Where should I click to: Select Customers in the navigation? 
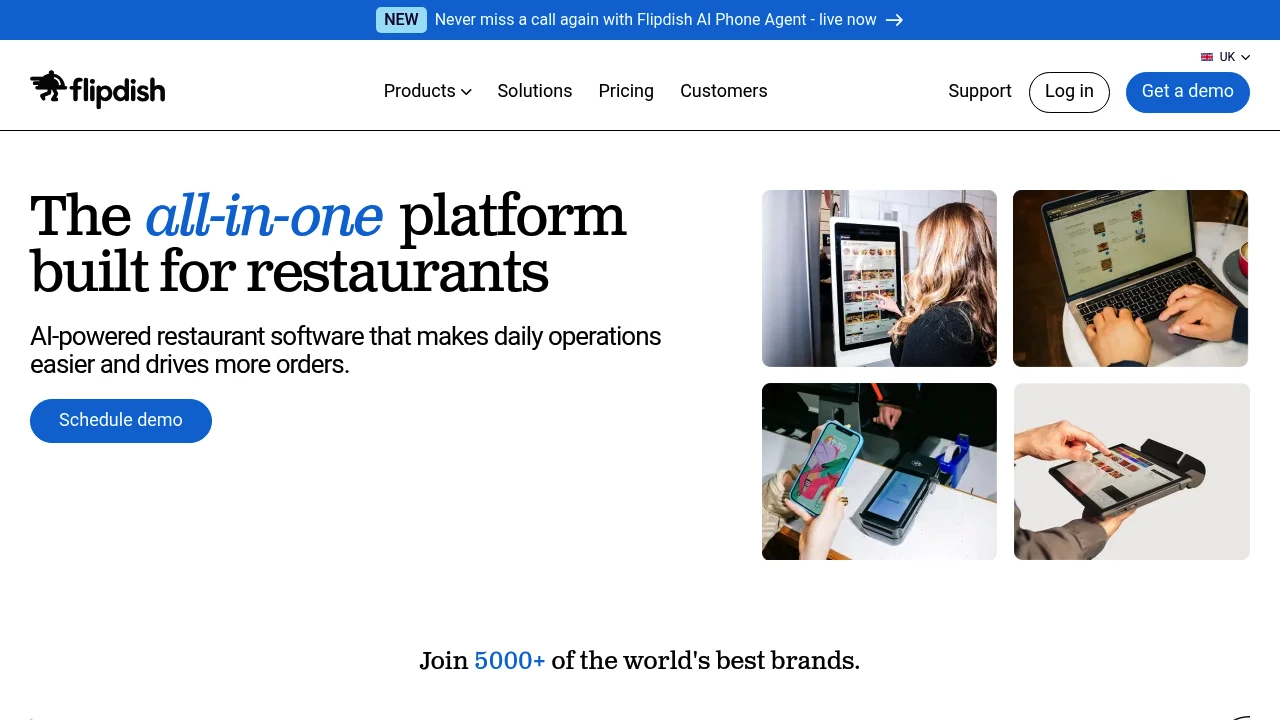coord(723,91)
